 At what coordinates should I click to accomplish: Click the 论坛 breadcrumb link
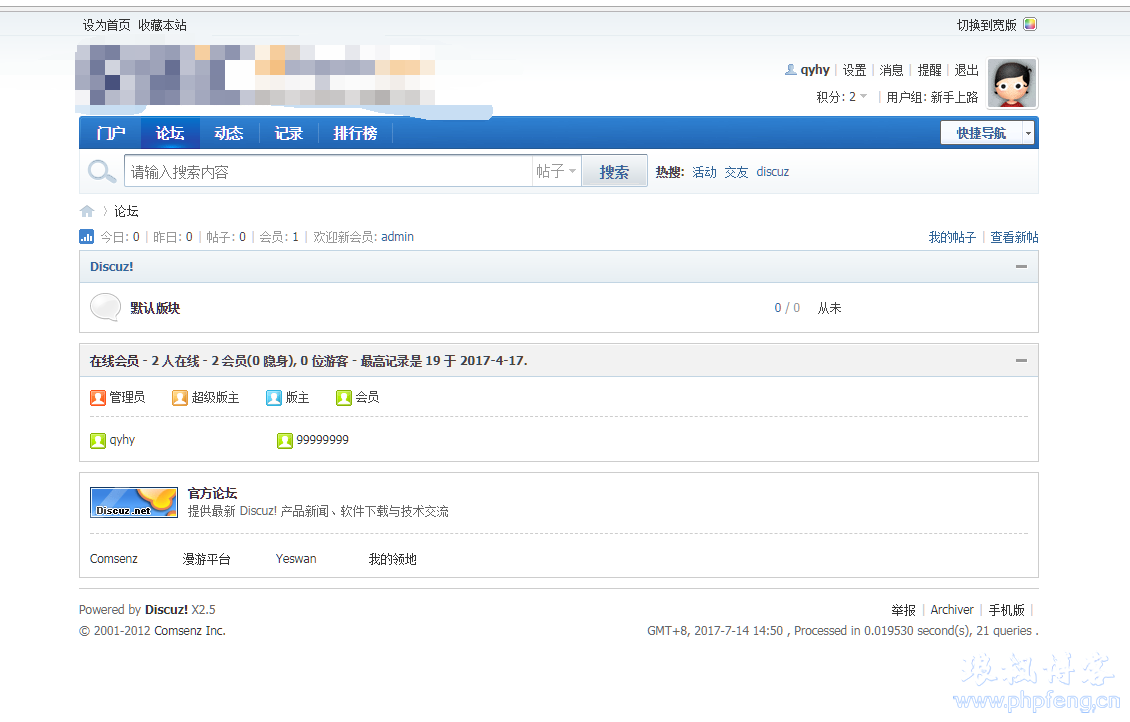(126, 211)
